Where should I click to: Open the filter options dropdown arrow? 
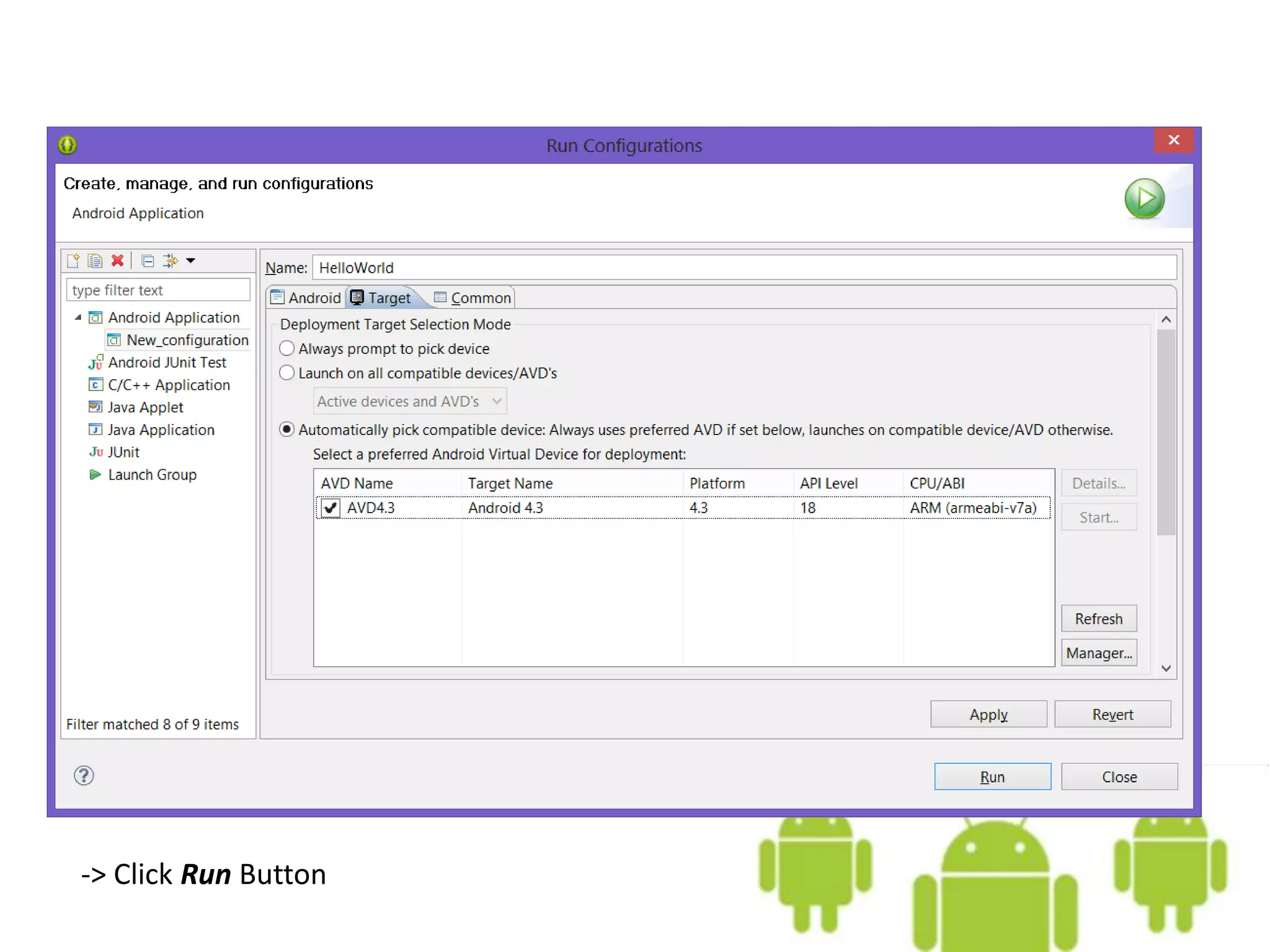(191, 261)
